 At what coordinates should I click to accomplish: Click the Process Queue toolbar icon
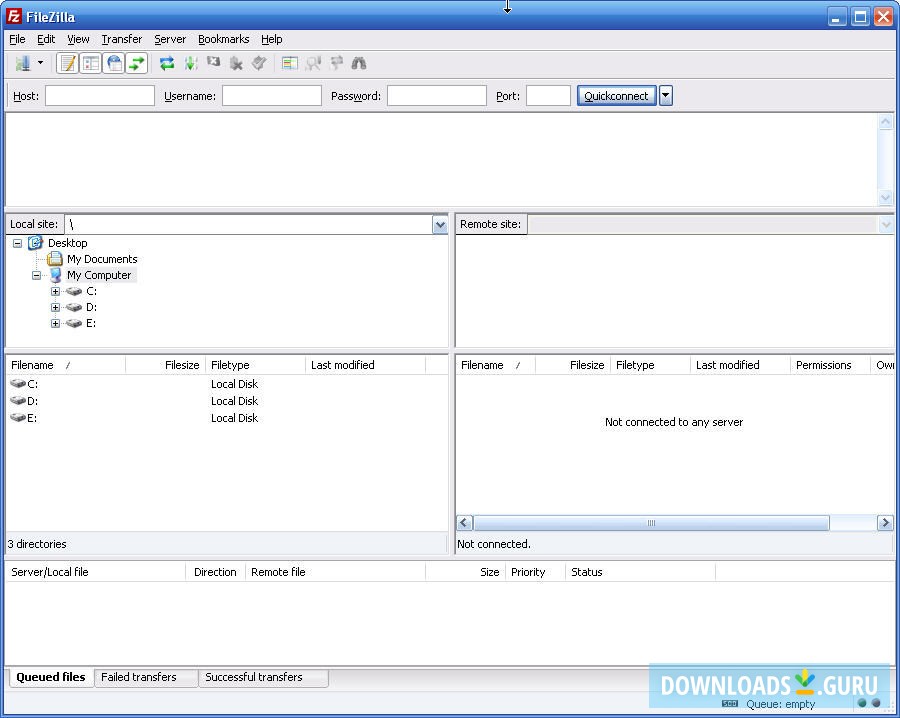pos(191,63)
